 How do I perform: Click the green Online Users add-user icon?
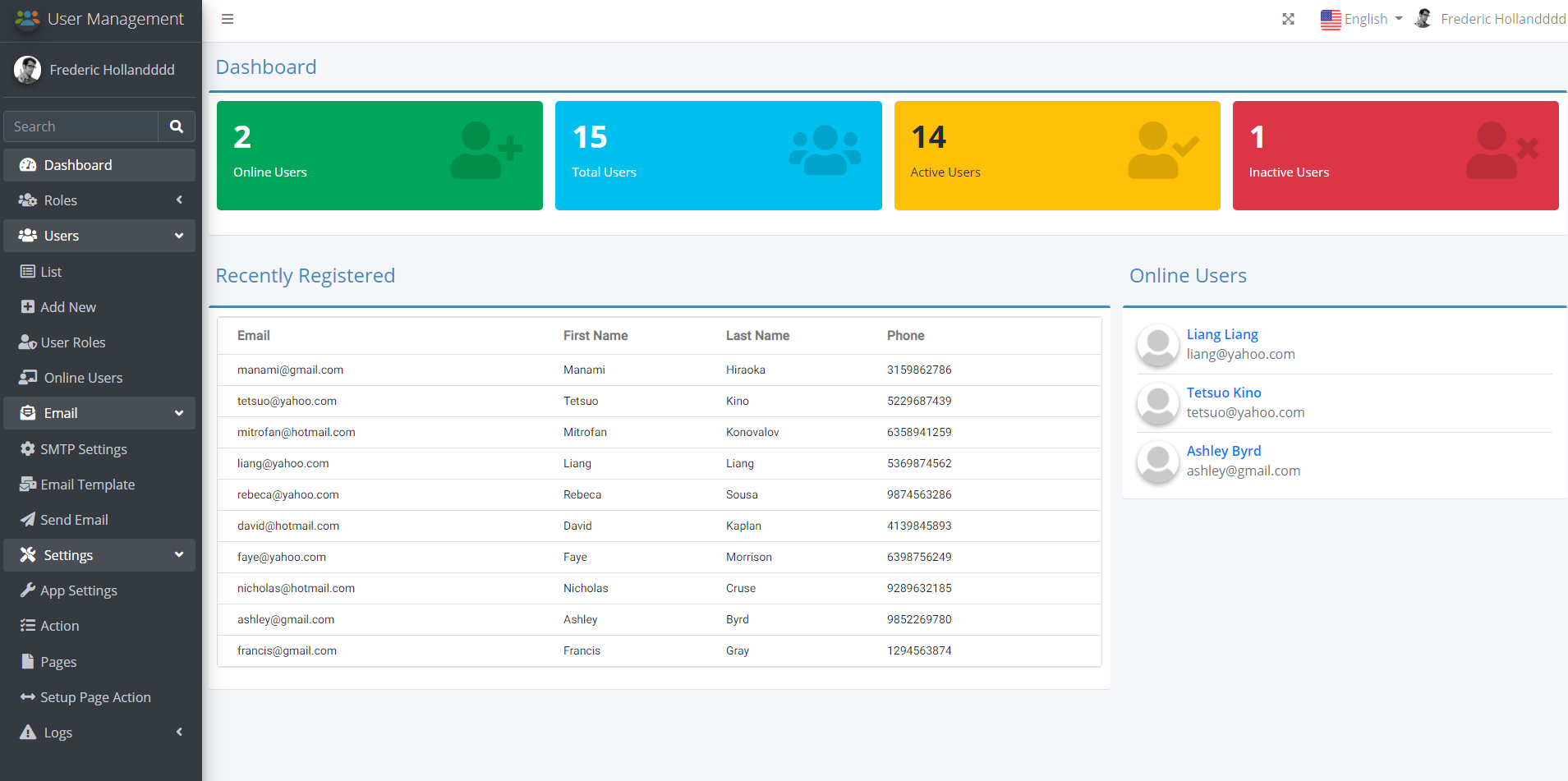pos(486,150)
